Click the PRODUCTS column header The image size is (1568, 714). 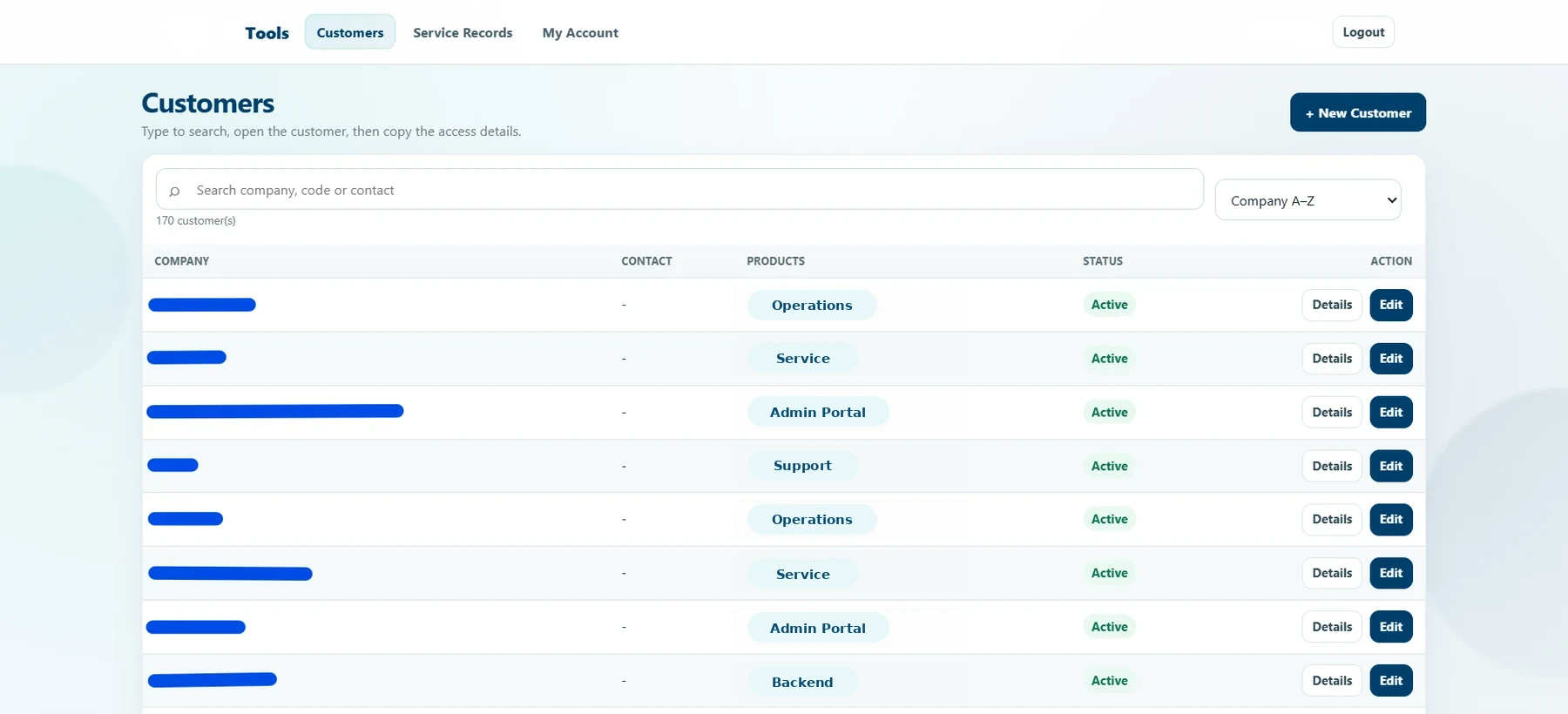pos(775,261)
